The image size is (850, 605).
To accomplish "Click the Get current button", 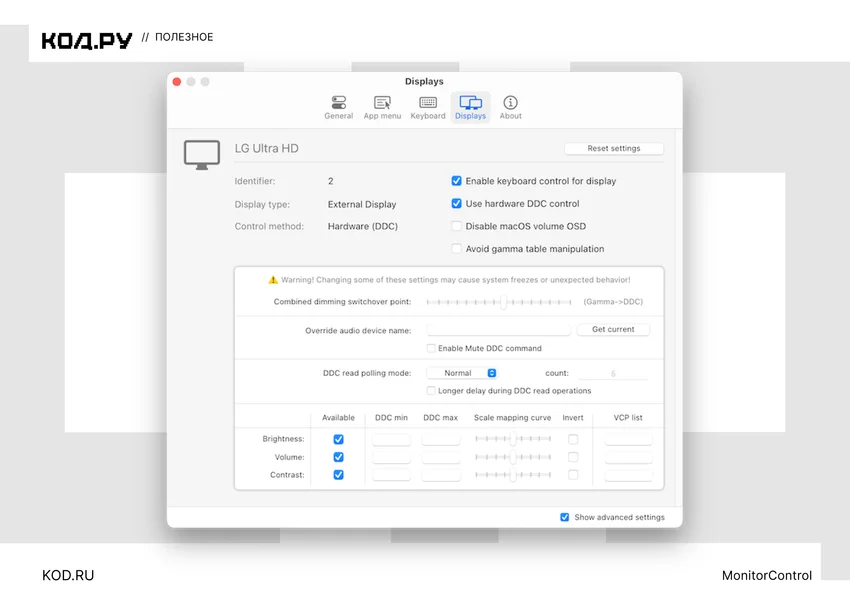I will tap(613, 329).
